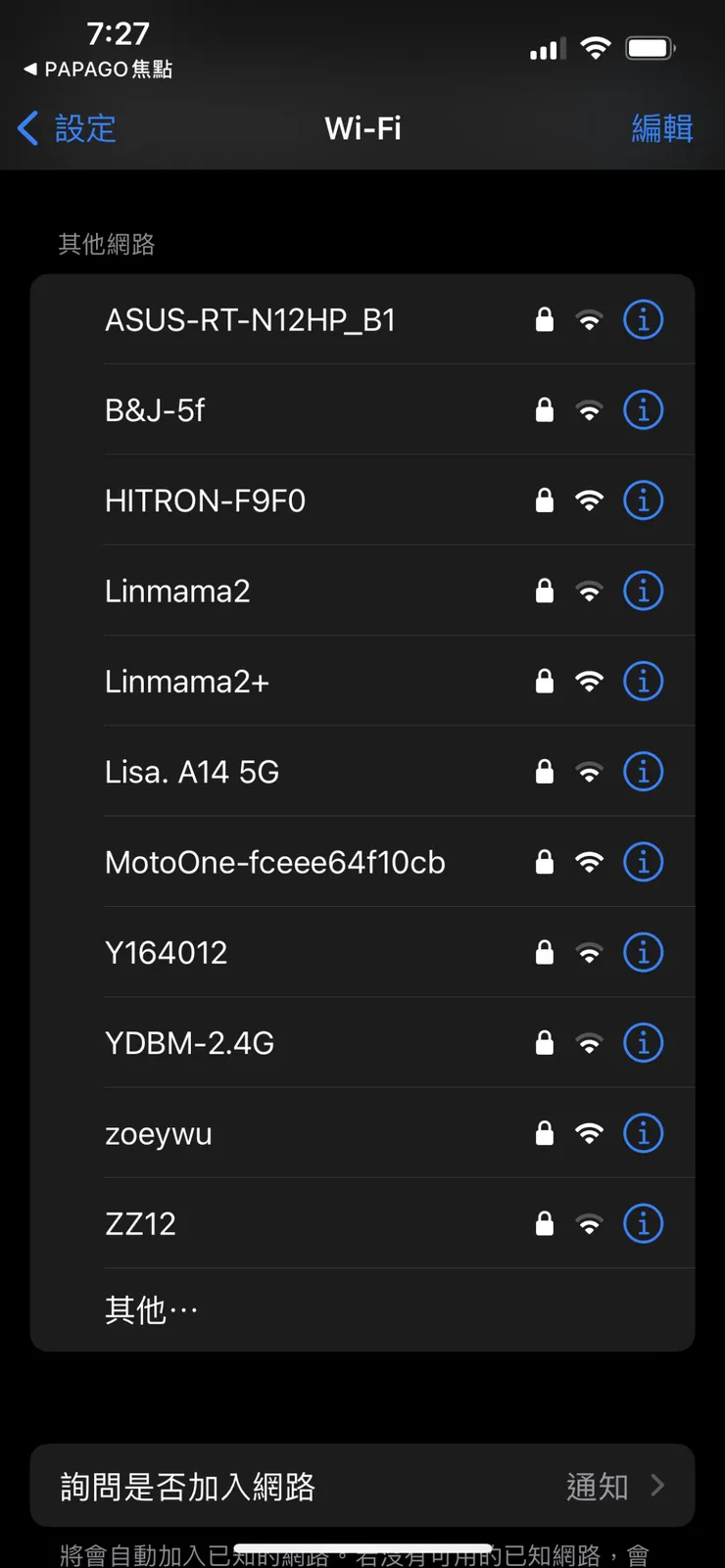Open the 通知 value dropdown
The image size is (725, 1568).
point(597,1487)
